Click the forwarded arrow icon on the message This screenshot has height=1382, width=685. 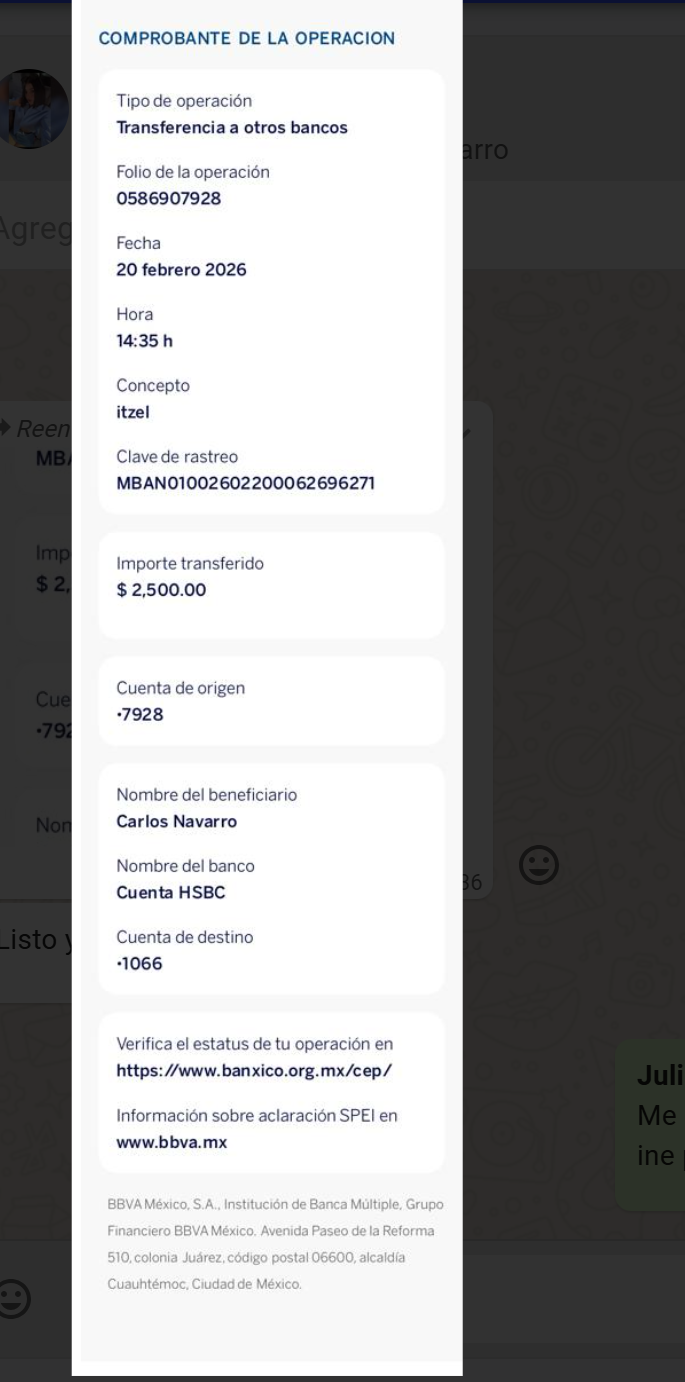coord(5,428)
